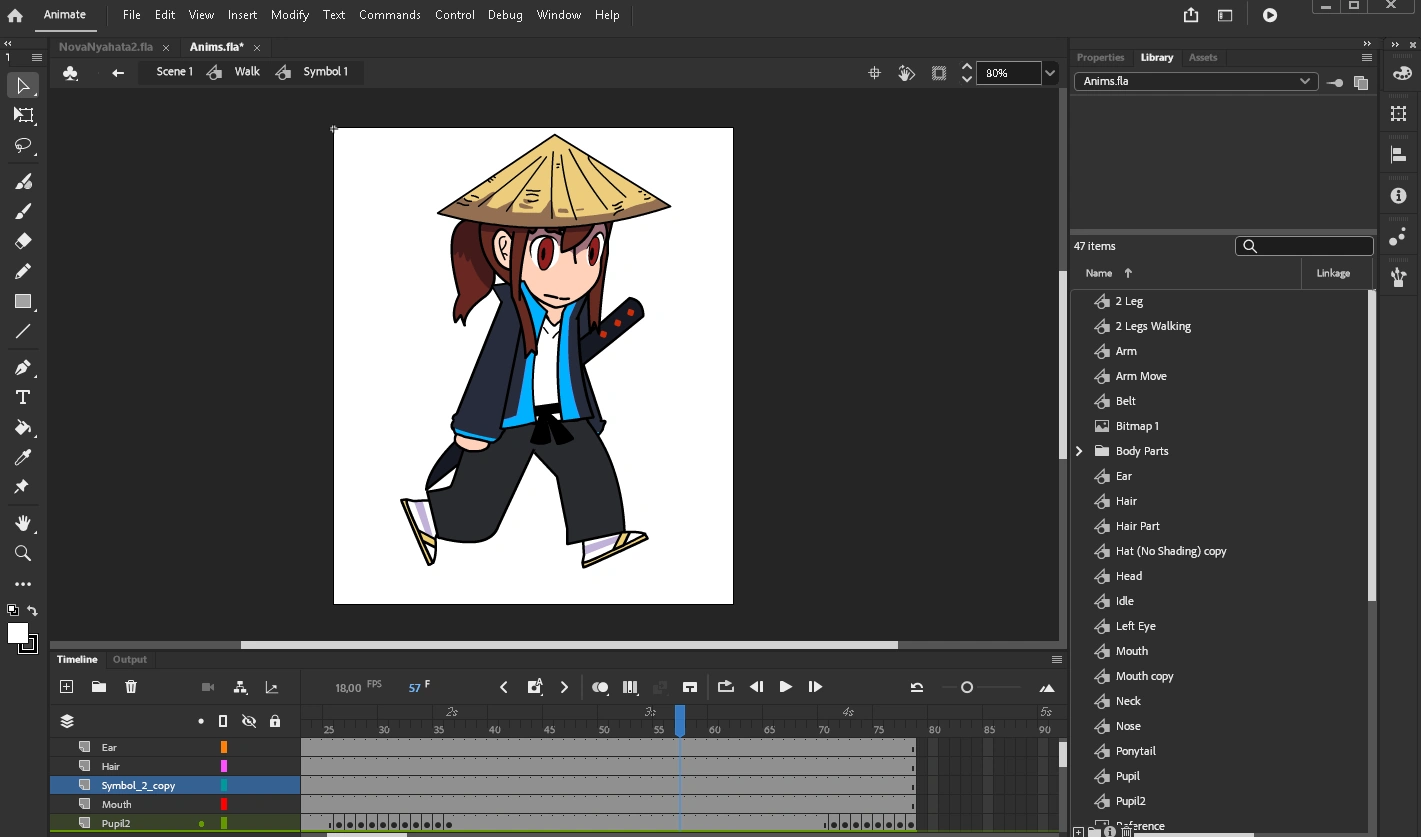This screenshot has height=837, width=1421.
Task: Select the Text tool
Action: [x=23, y=397]
